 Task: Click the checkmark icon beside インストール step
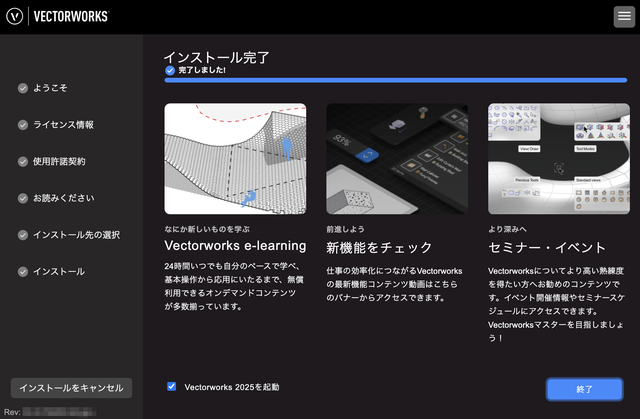point(23,272)
